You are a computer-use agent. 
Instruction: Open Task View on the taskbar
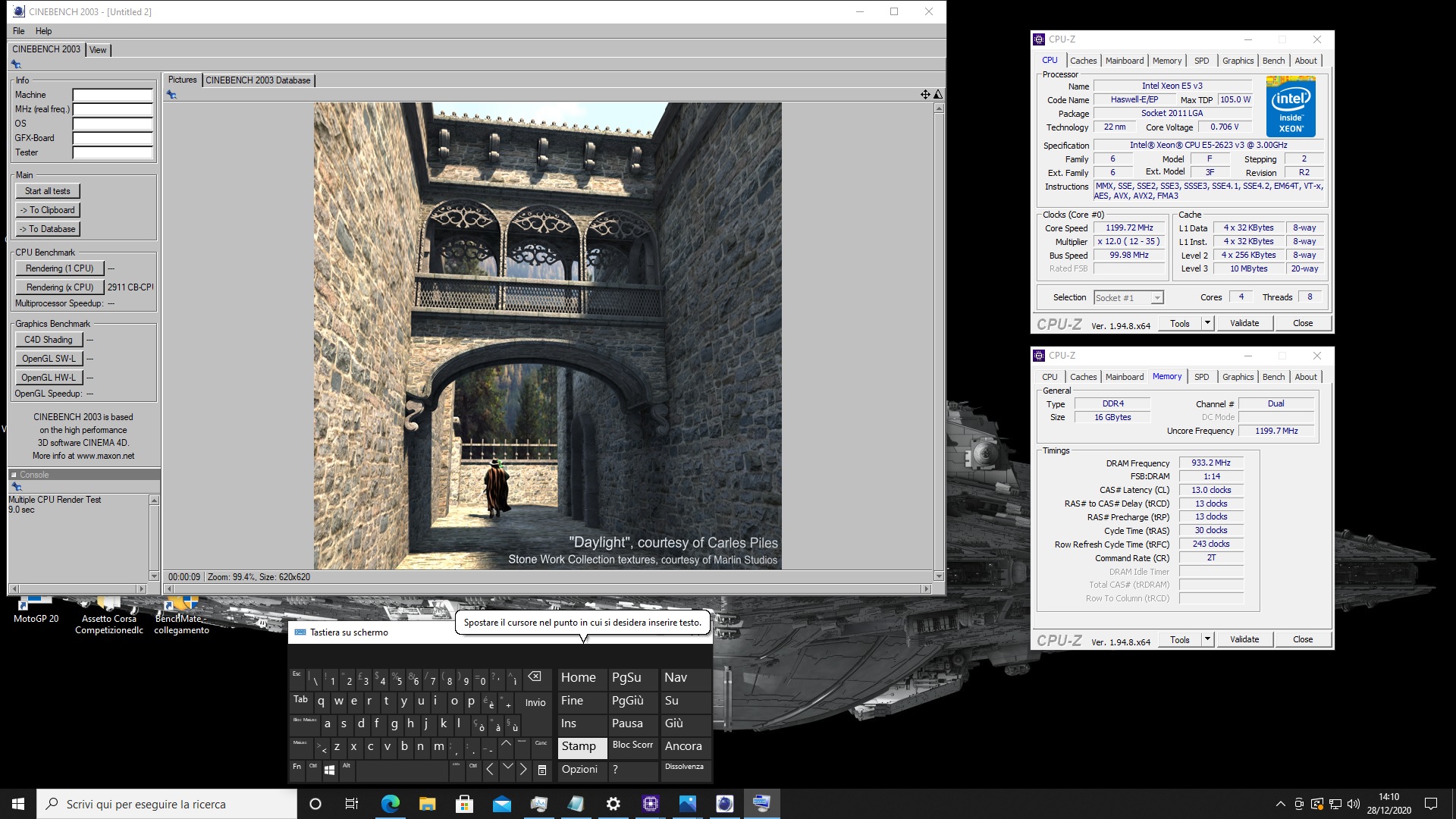[x=352, y=804]
